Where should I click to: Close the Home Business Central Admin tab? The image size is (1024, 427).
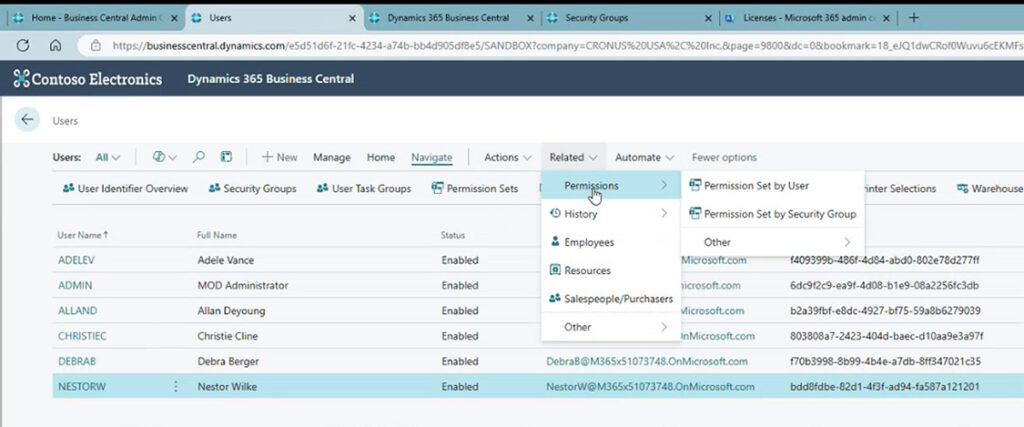click(x=174, y=18)
